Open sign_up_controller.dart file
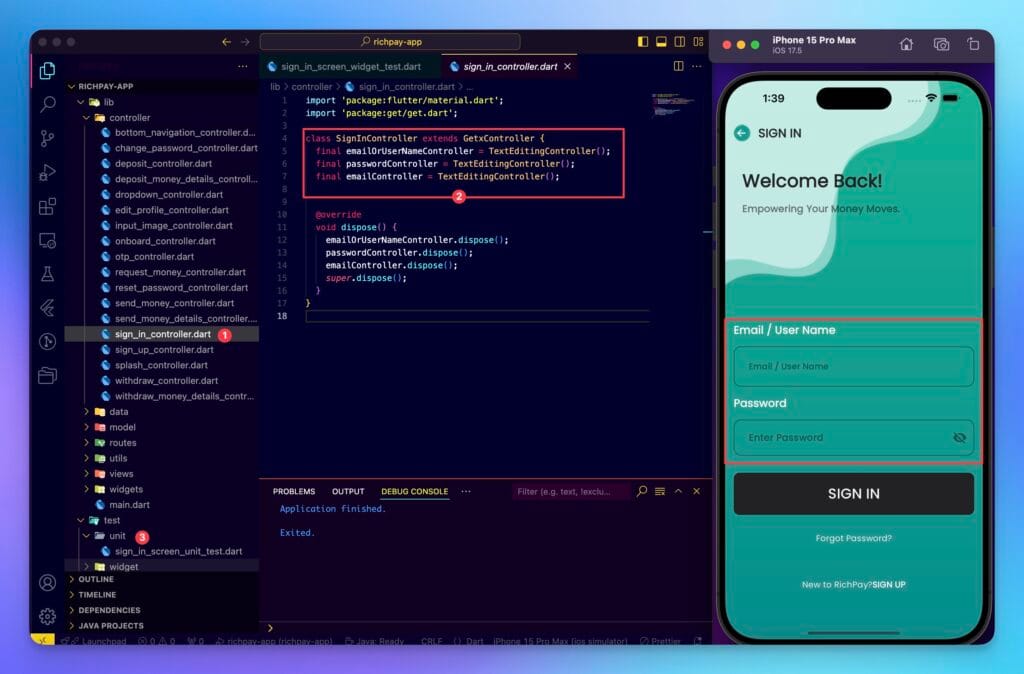This screenshot has width=1024, height=674. point(164,349)
